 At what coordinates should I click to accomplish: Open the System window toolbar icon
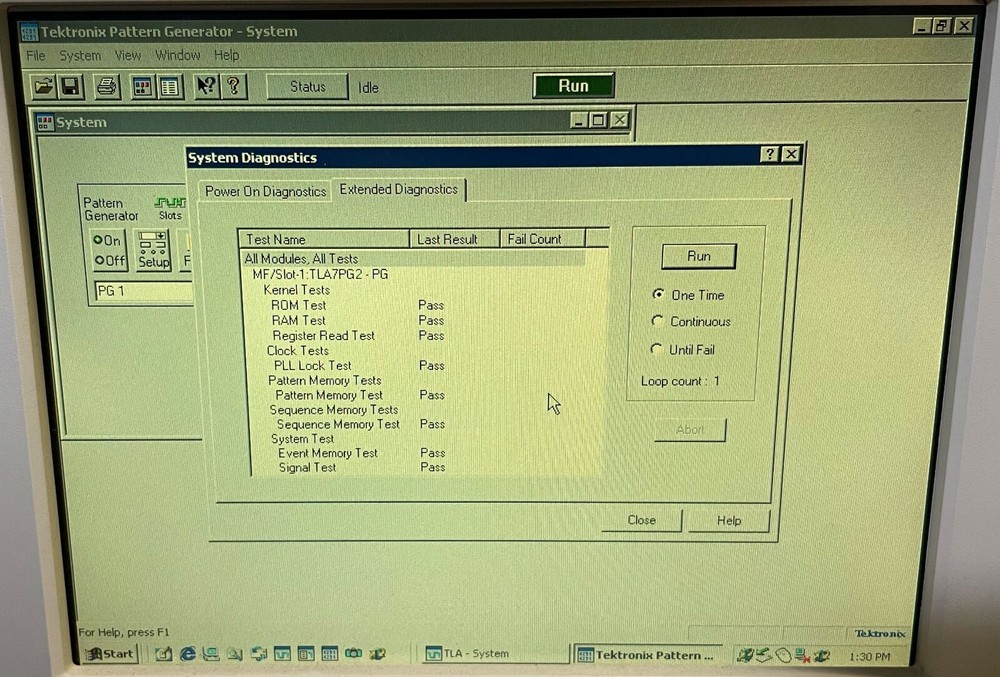point(143,87)
